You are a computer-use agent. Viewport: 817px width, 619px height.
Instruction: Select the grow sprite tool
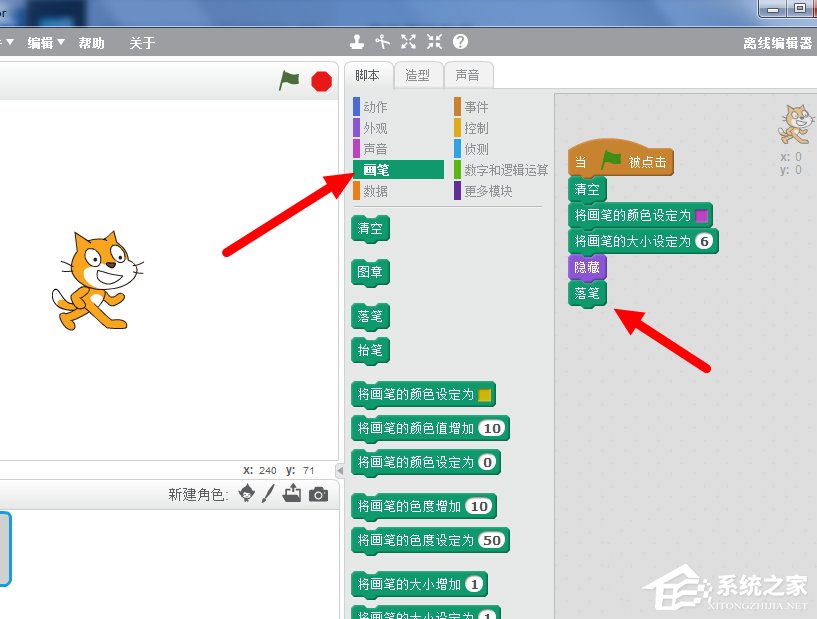tap(408, 41)
